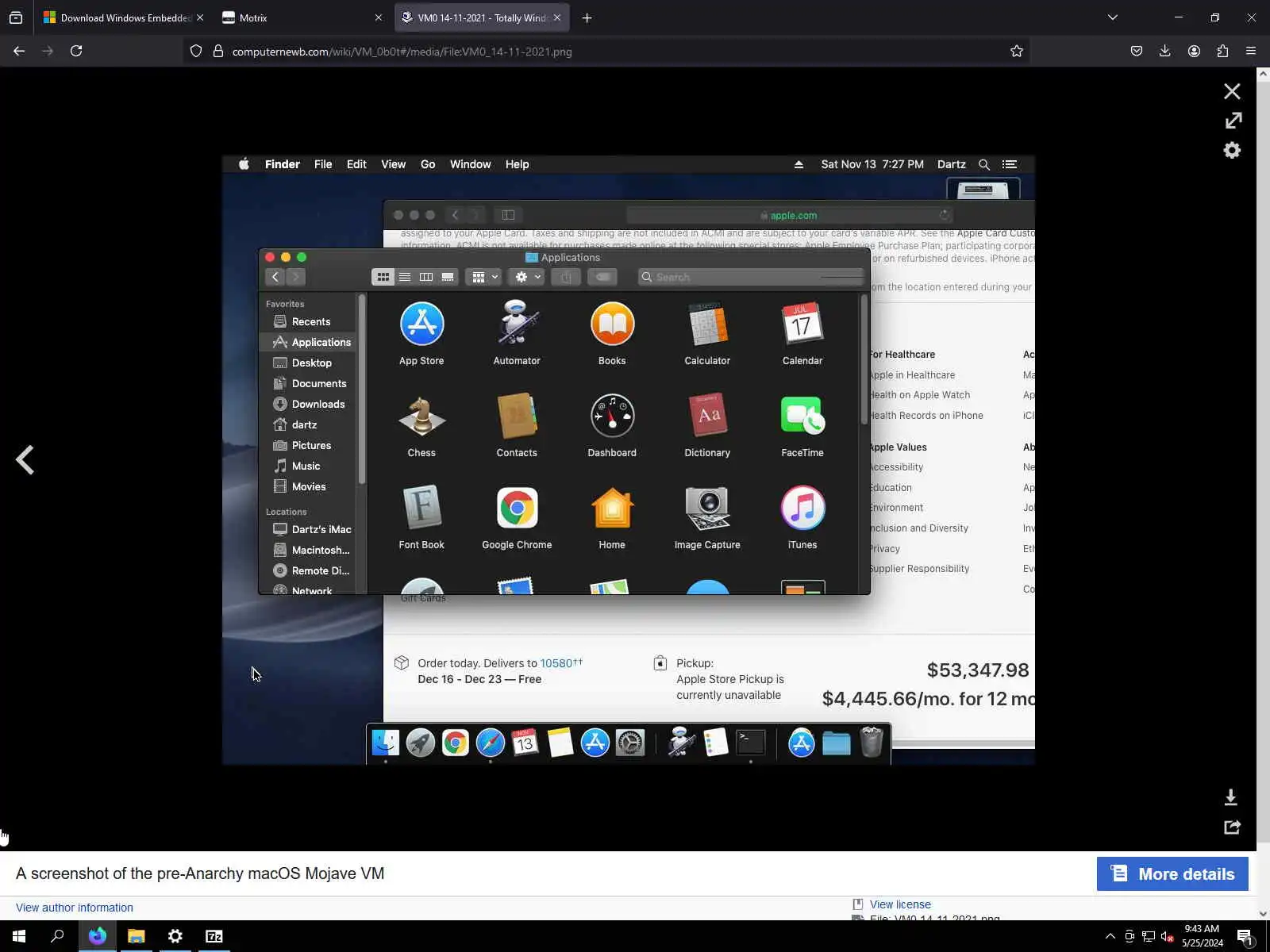Viewport: 1270px width, 952px height.
Task: Click Applications in the Finder sidebar
Action: (309, 342)
